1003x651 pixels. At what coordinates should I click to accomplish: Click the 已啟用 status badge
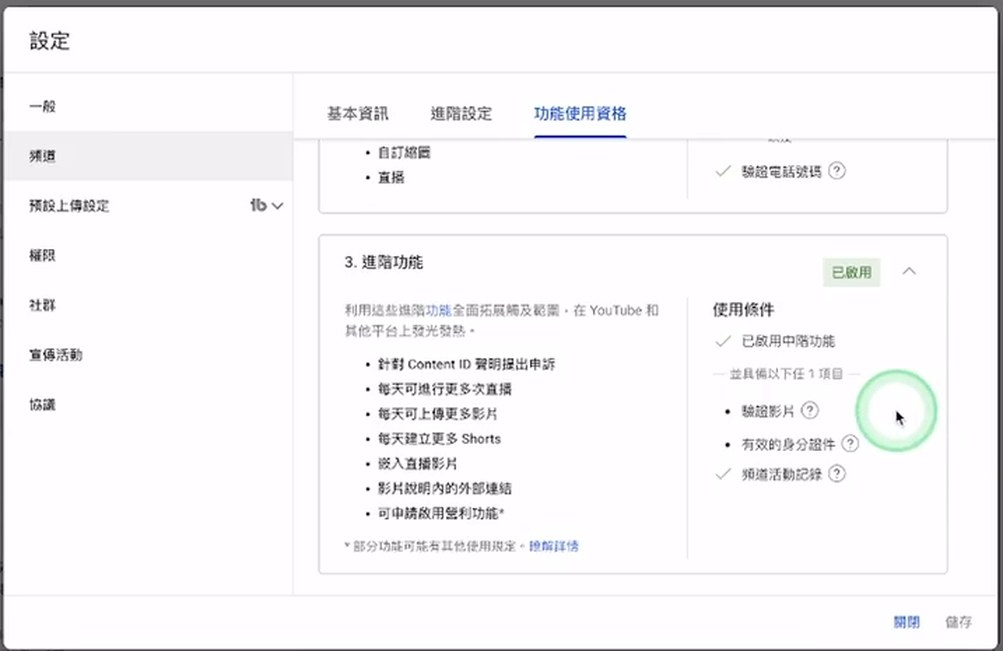coord(851,272)
